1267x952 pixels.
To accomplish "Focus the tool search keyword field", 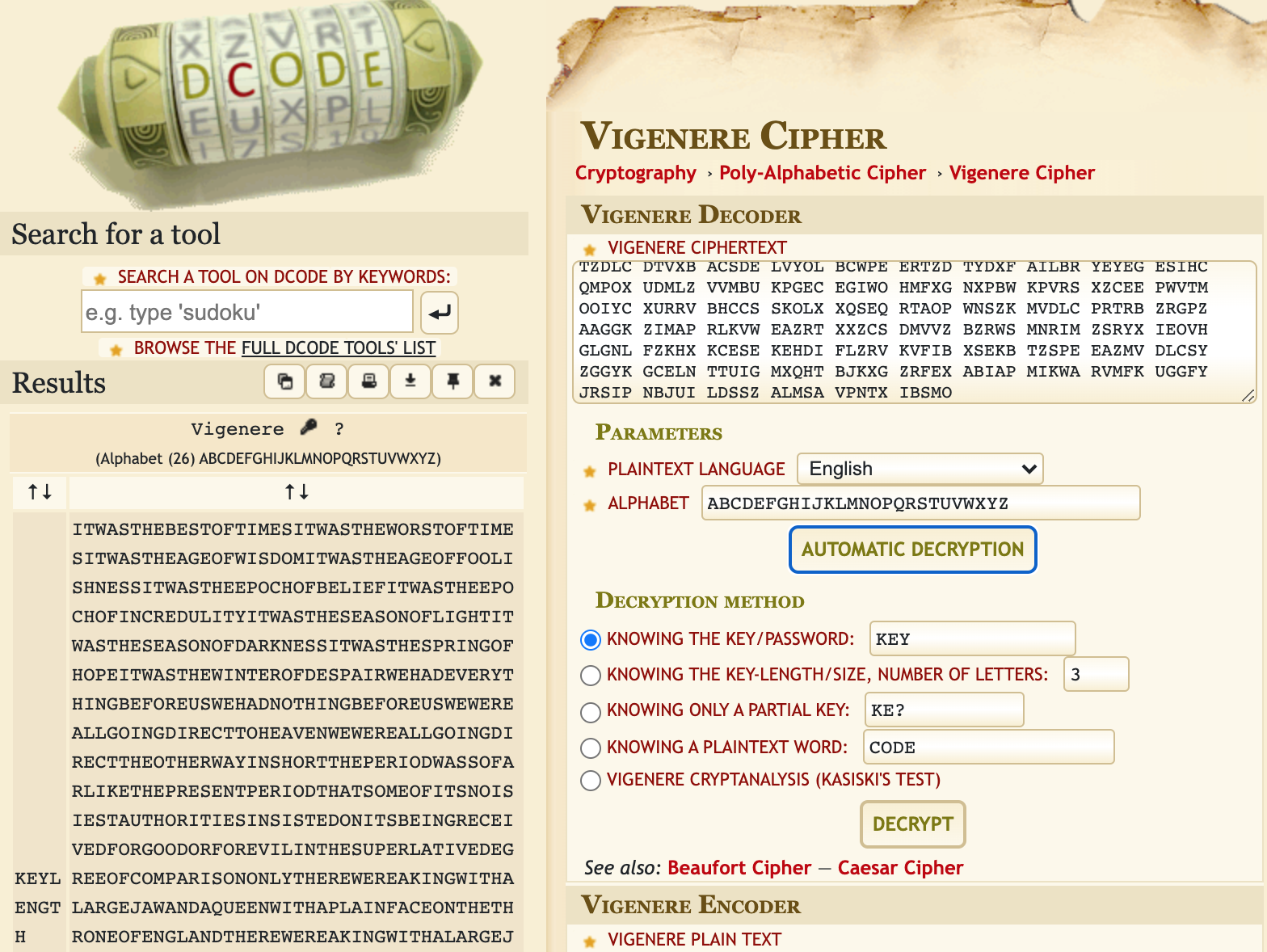I will (x=247, y=312).
